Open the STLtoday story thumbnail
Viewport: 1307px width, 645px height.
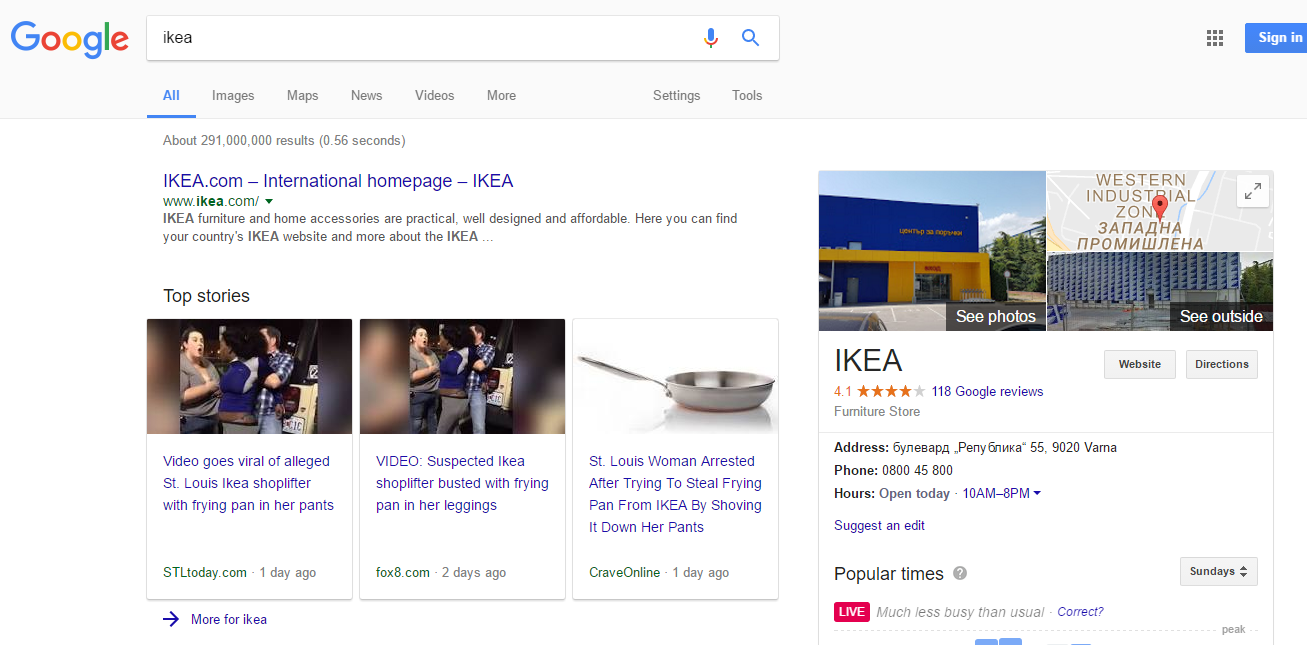[x=249, y=377]
